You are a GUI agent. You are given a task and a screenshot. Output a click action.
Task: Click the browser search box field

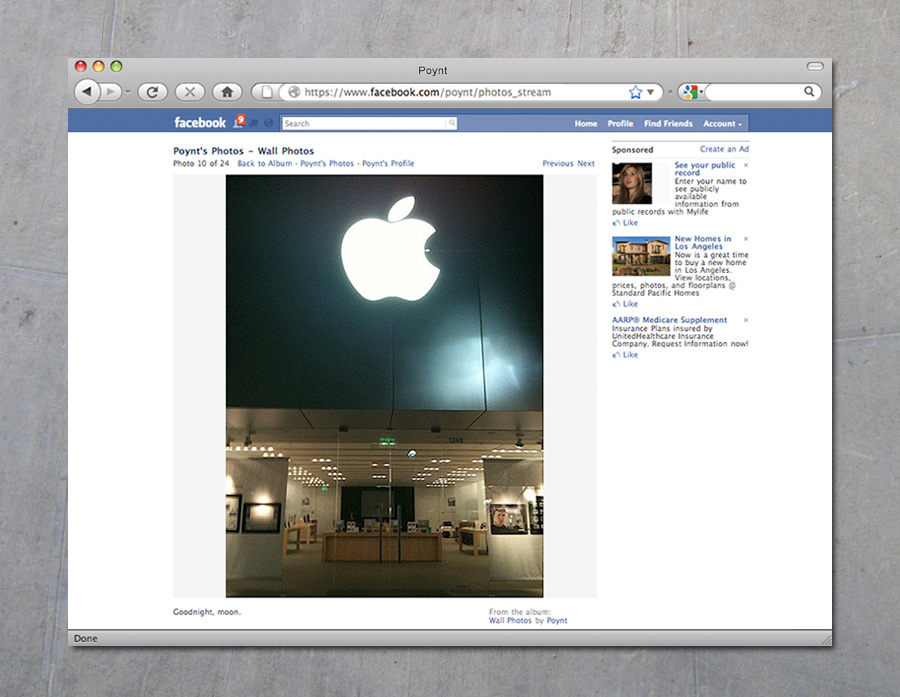click(754, 92)
